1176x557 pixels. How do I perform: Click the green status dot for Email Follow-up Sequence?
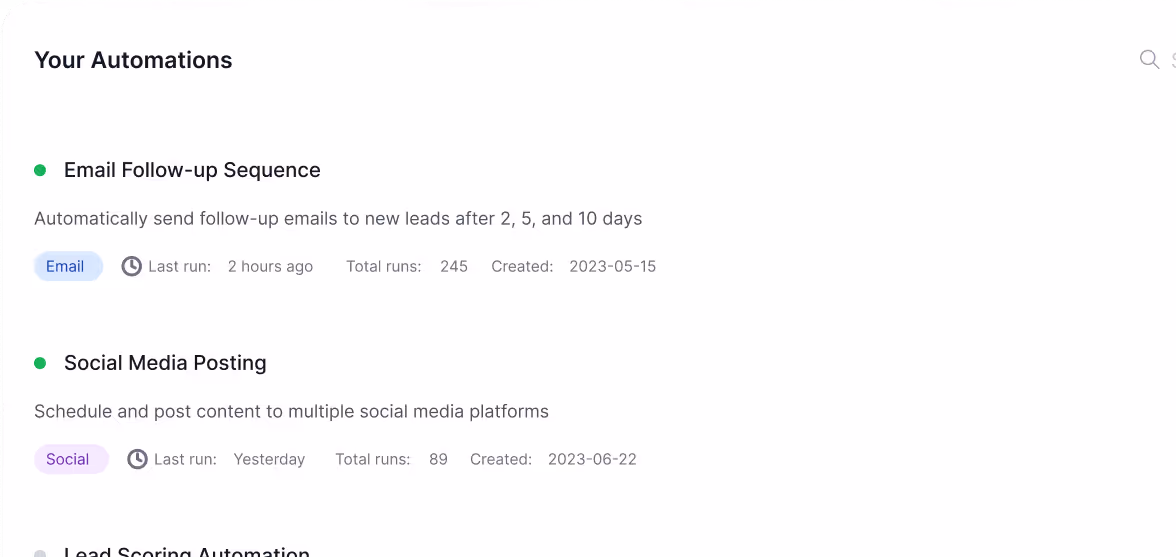pos(40,170)
